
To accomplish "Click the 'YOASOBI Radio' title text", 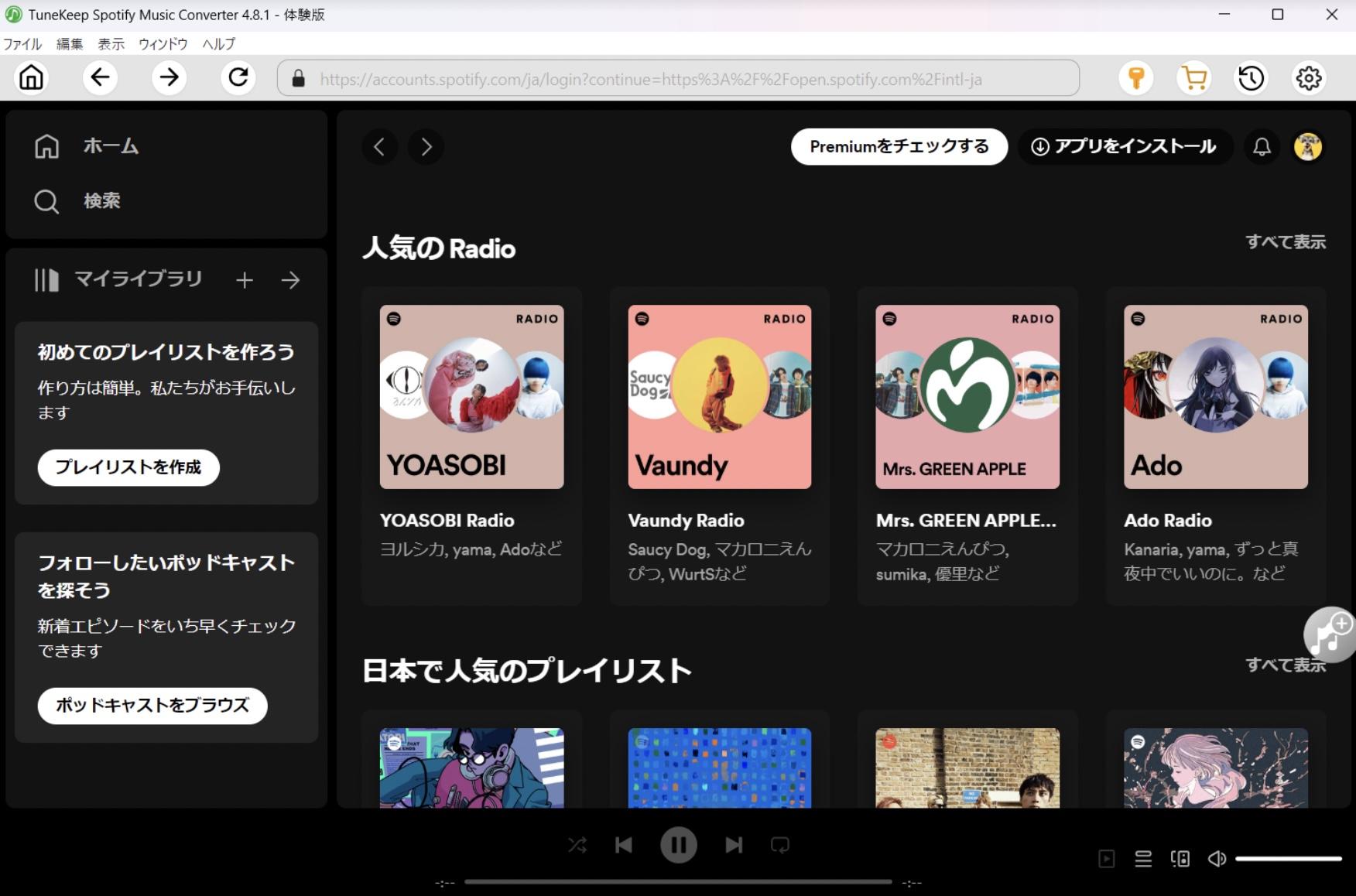I will [447, 521].
